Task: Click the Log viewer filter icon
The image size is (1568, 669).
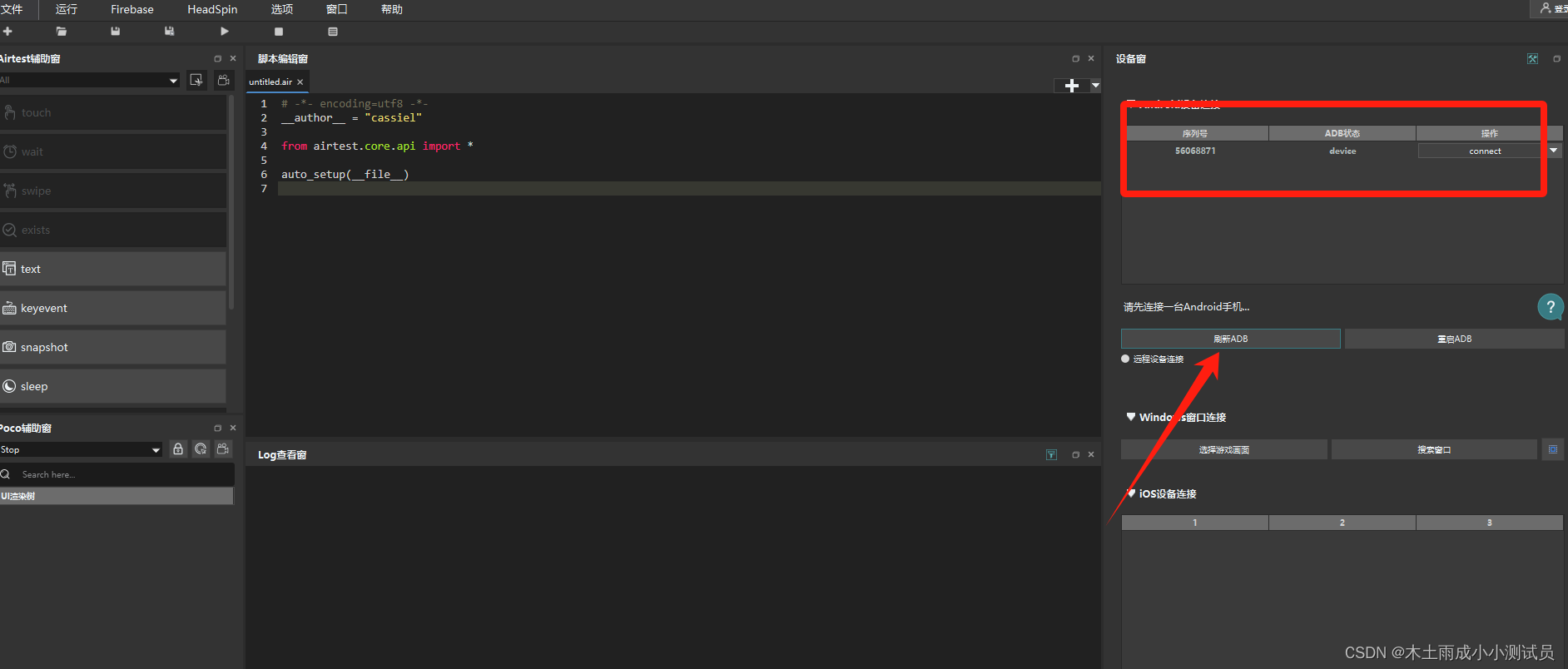Action: click(x=1051, y=454)
